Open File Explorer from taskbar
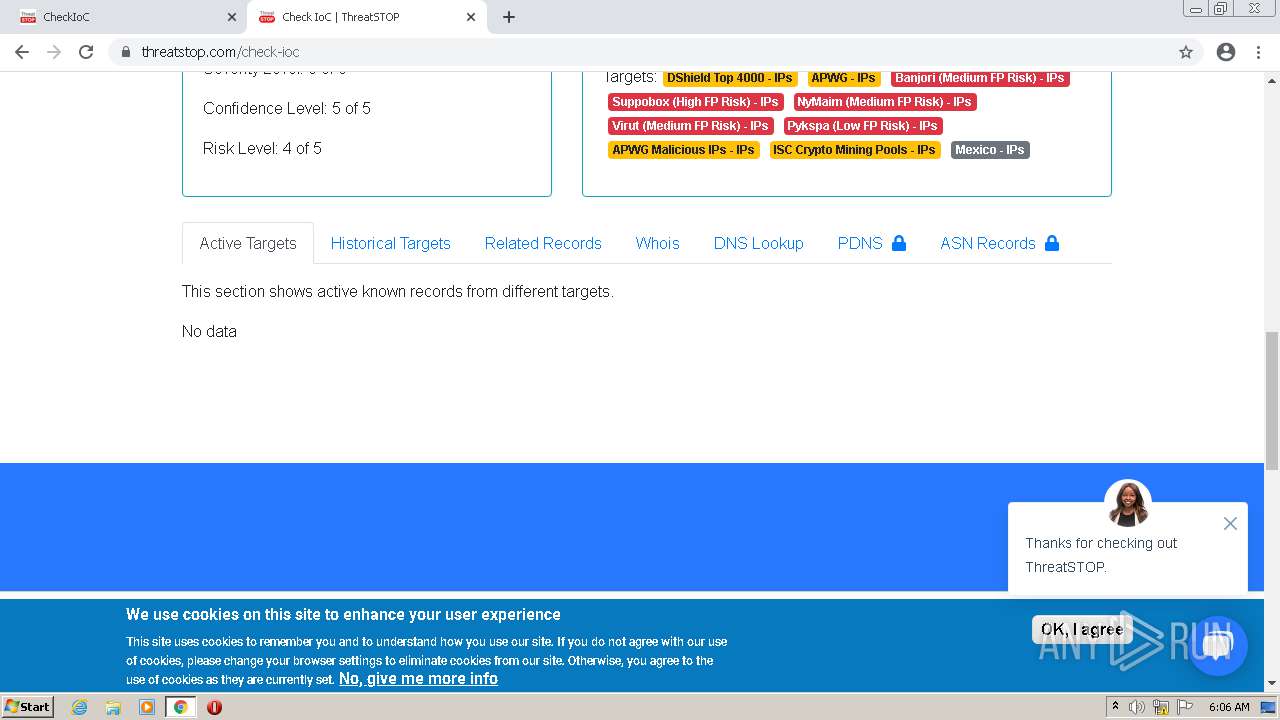The image size is (1280, 720). coord(113,707)
